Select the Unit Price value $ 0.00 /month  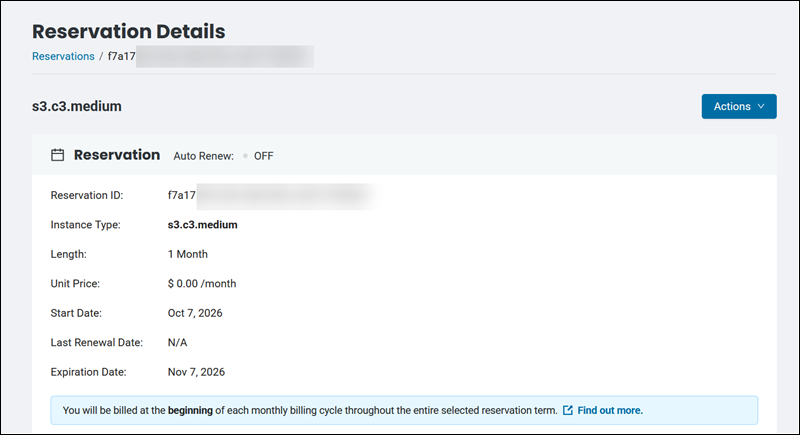pyautogui.click(x=202, y=284)
